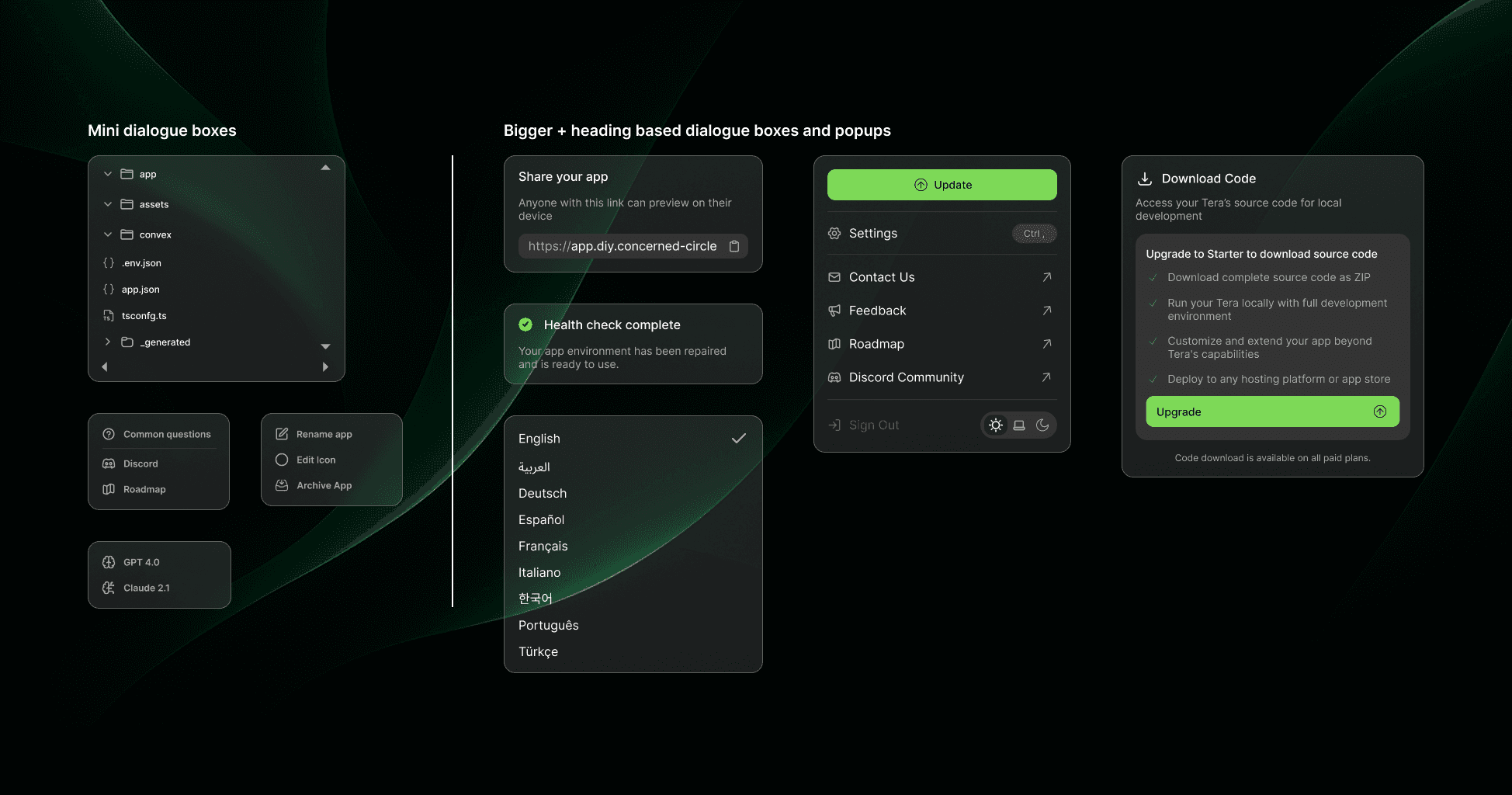
Task: Open the tsconfg.ts file
Action: coord(144,316)
